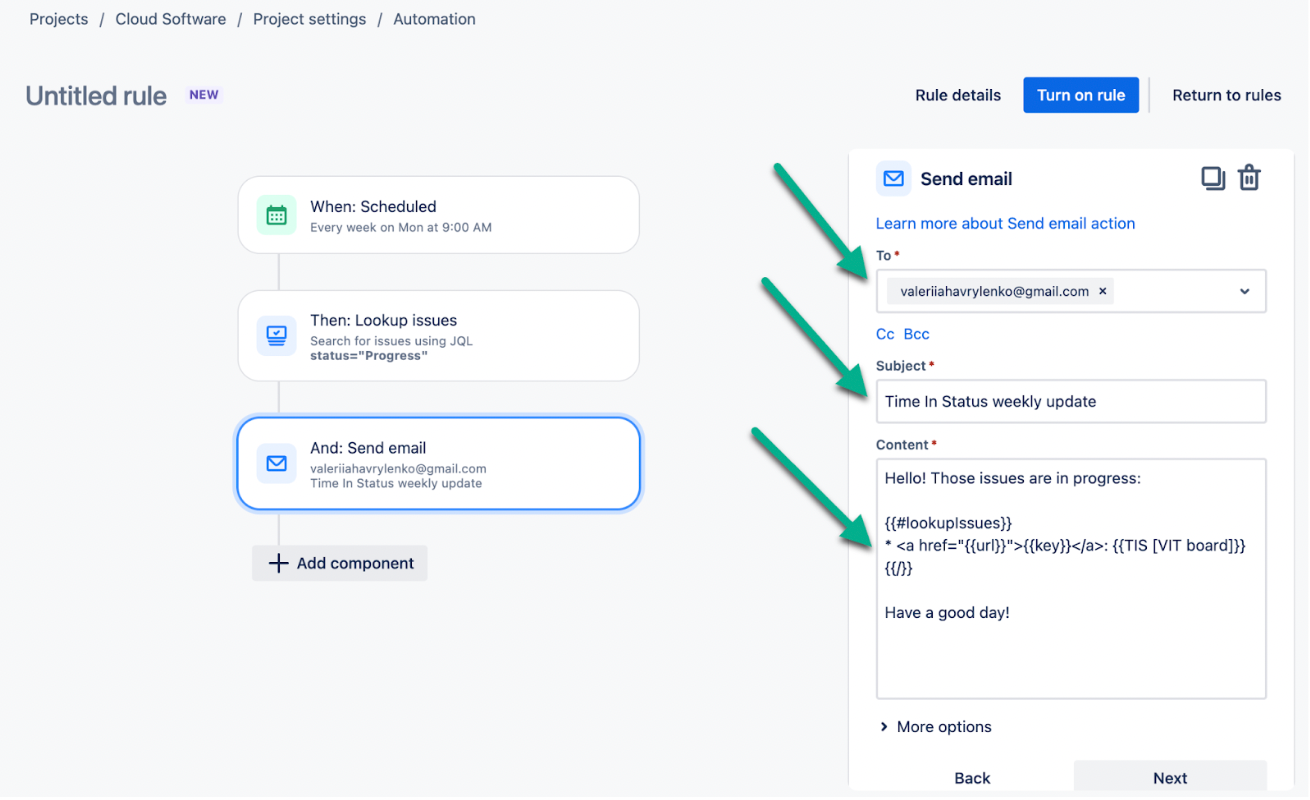Click the calendar icon on Scheduled trigger
This screenshot has height=800, width=1310.
click(277, 215)
